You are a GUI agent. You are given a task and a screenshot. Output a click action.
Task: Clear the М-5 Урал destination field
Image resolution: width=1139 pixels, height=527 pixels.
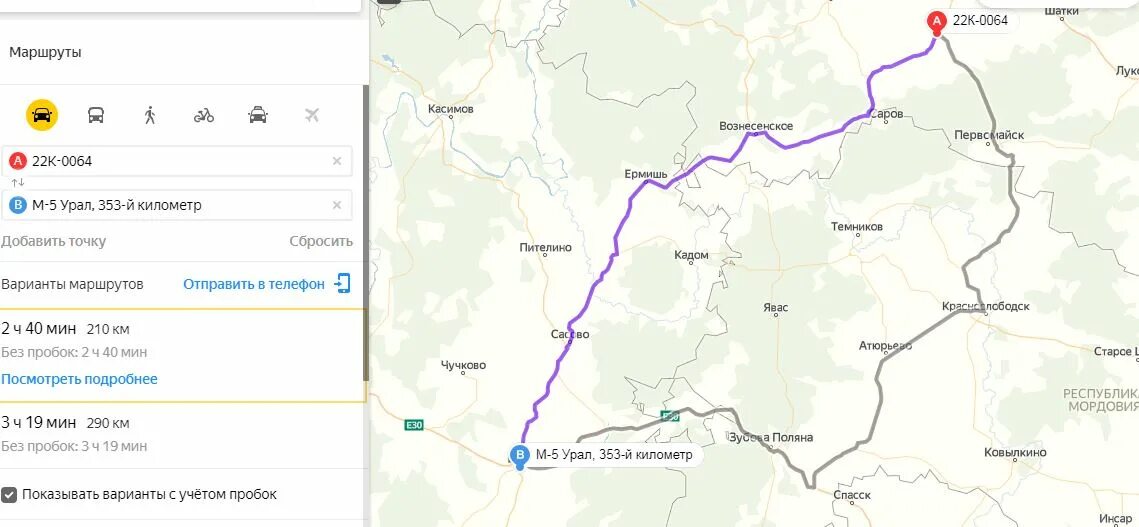coord(337,205)
